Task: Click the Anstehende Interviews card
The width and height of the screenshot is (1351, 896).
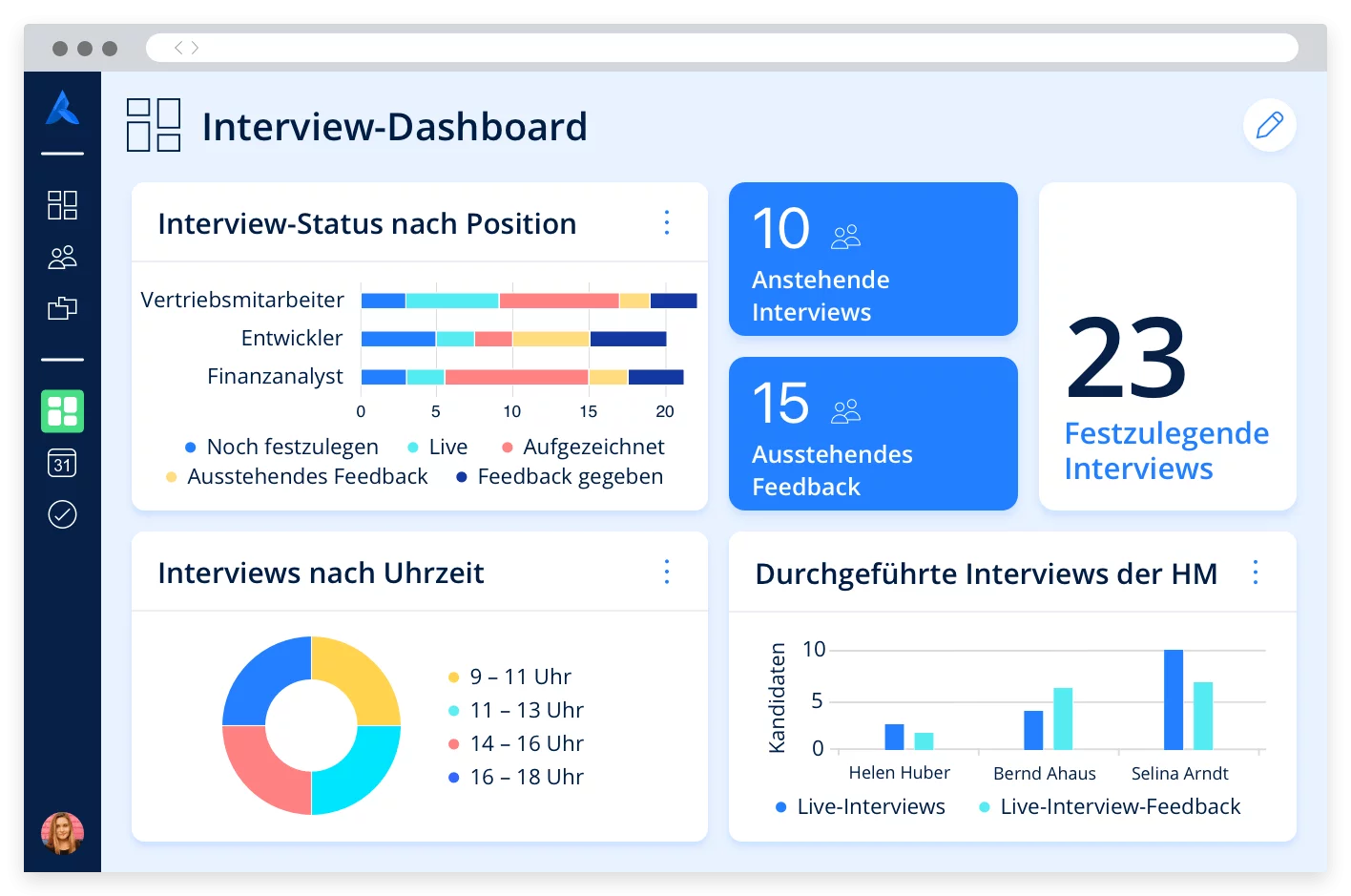Action: (x=872, y=259)
